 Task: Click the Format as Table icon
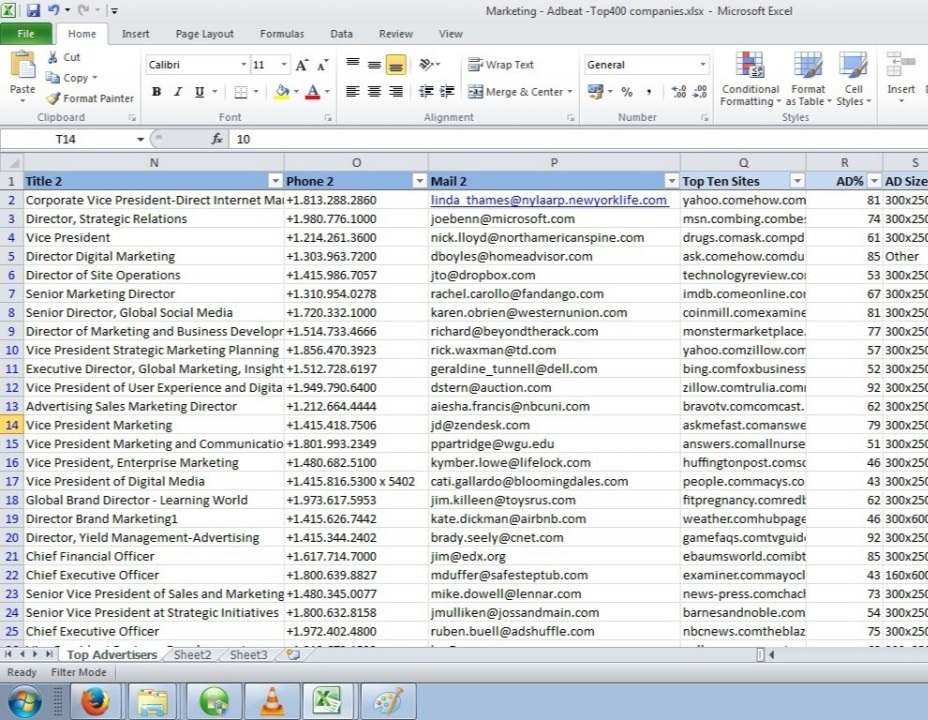tap(807, 81)
